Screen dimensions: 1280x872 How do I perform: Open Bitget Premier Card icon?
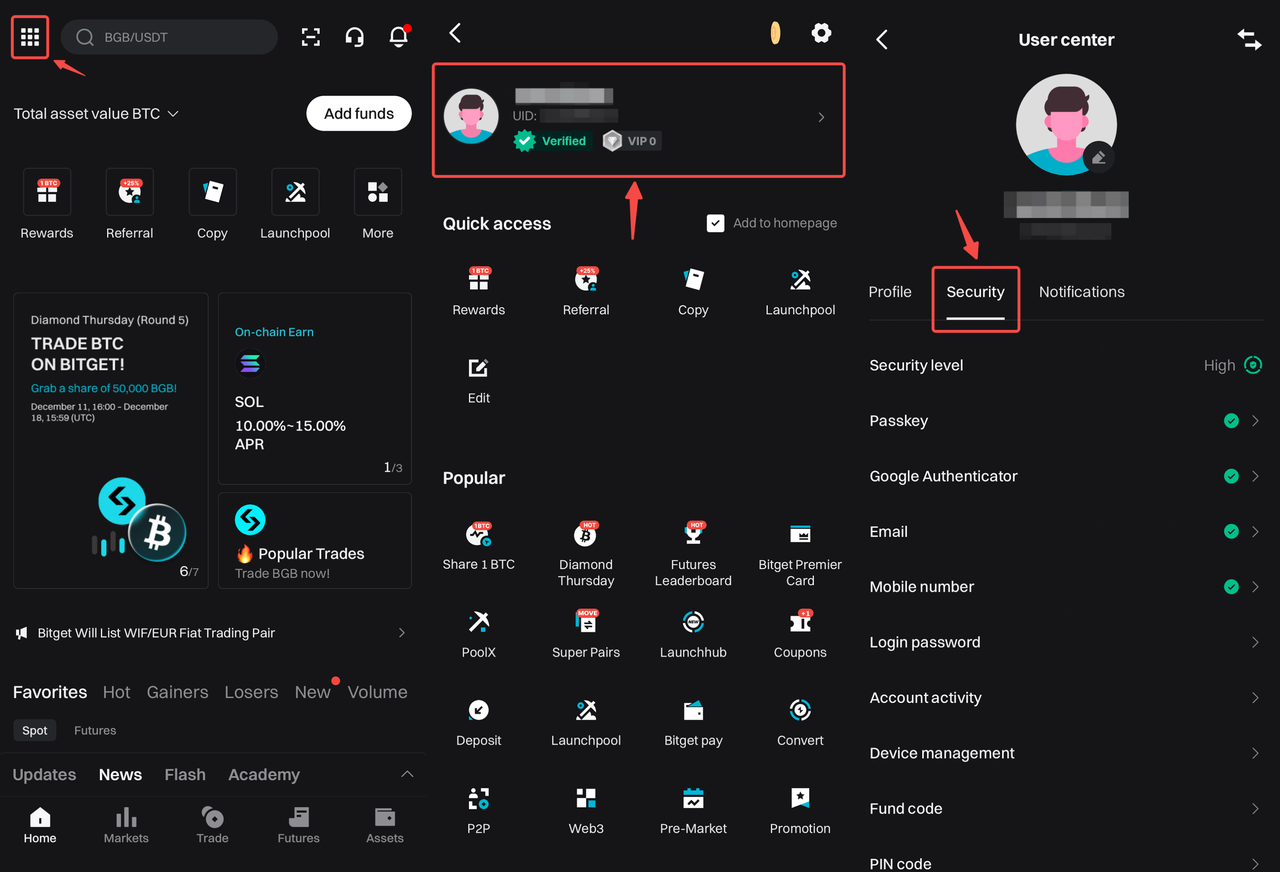click(x=800, y=535)
